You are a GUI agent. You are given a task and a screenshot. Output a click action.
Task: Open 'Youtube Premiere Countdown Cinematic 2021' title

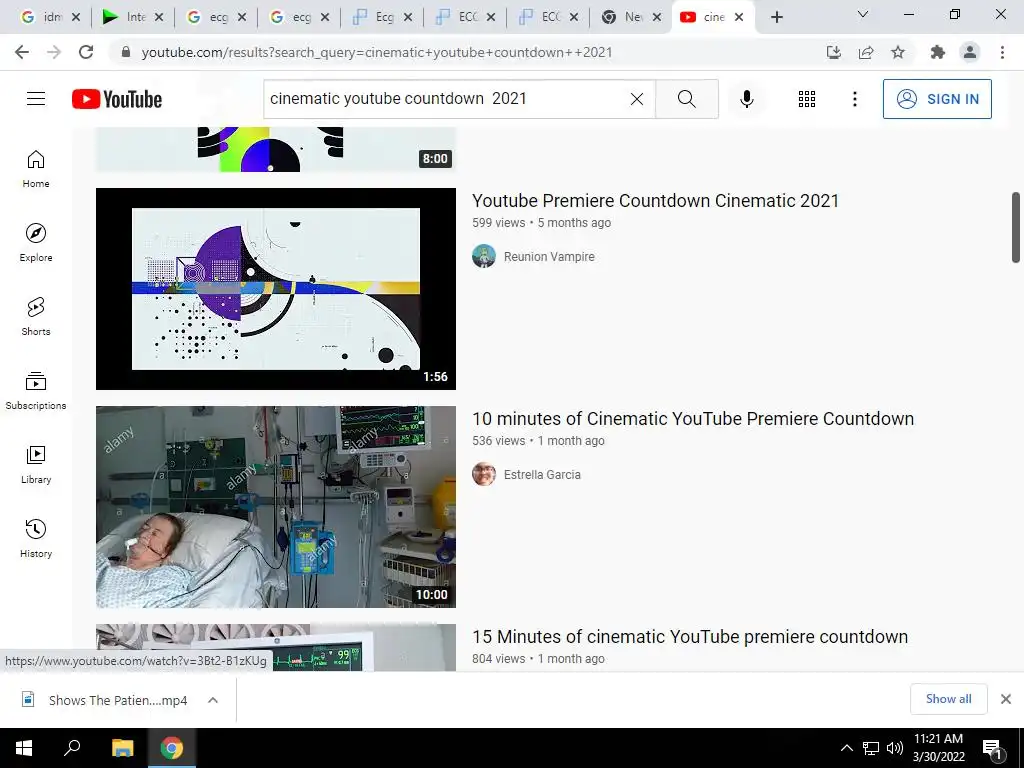(x=655, y=200)
